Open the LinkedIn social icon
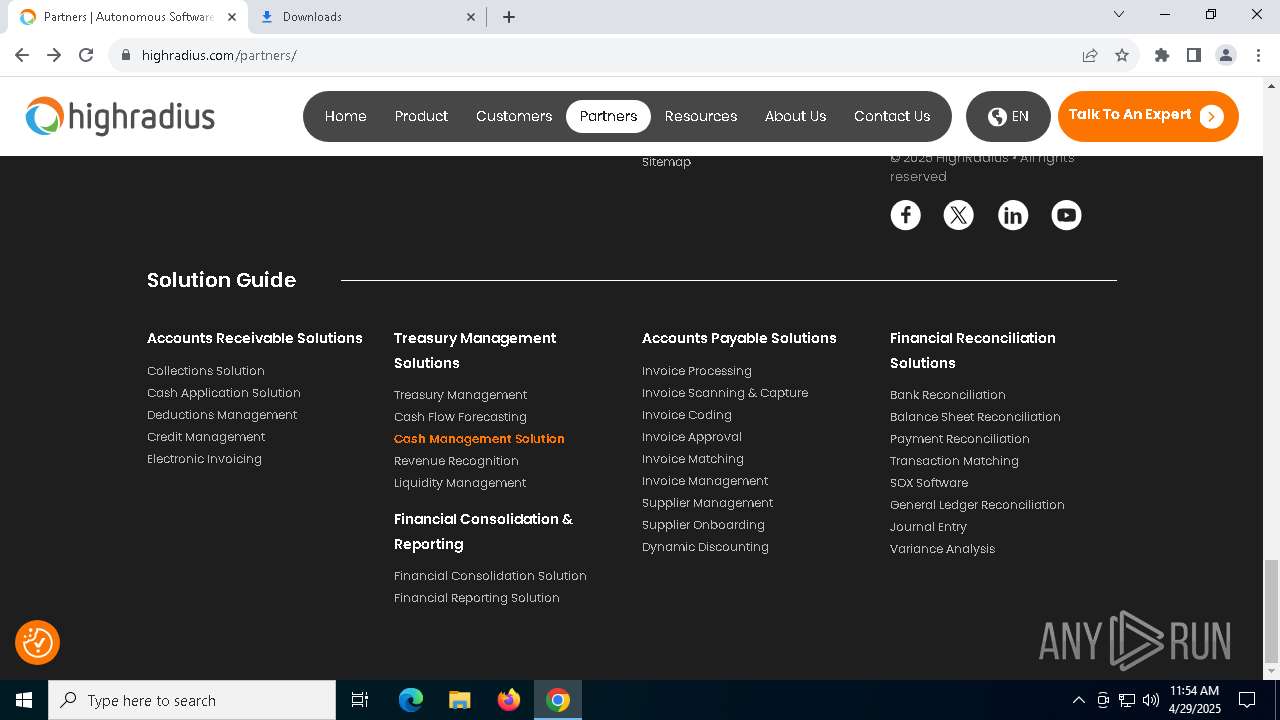The height and width of the screenshot is (720, 1280). pos(1012,215)
